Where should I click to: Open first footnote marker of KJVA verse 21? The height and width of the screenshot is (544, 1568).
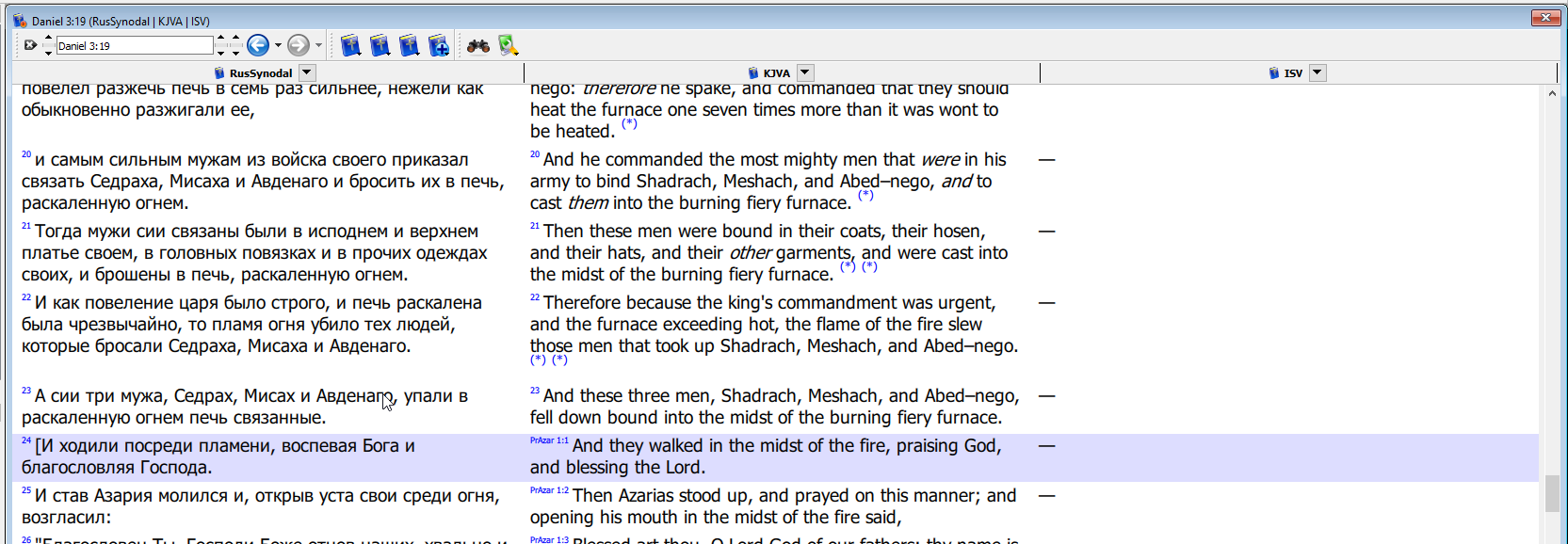click(x=848, y=266)
